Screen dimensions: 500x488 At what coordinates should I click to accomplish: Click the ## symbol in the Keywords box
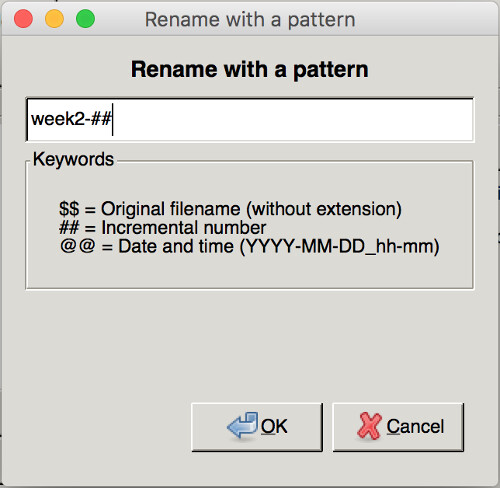pyautogui.click(x=69, y=228)
